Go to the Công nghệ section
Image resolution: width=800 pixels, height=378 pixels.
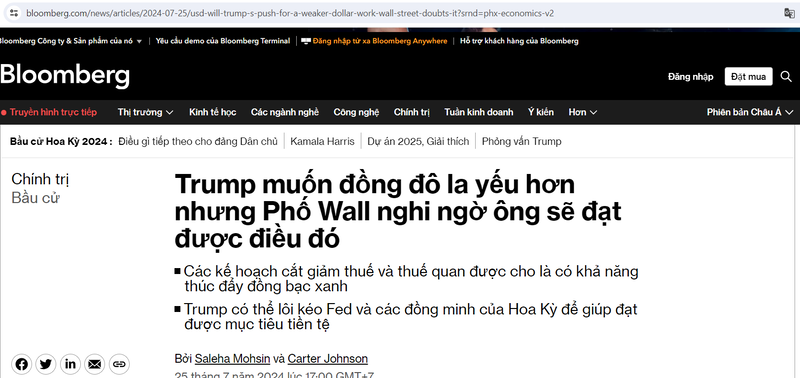(356, 112)
